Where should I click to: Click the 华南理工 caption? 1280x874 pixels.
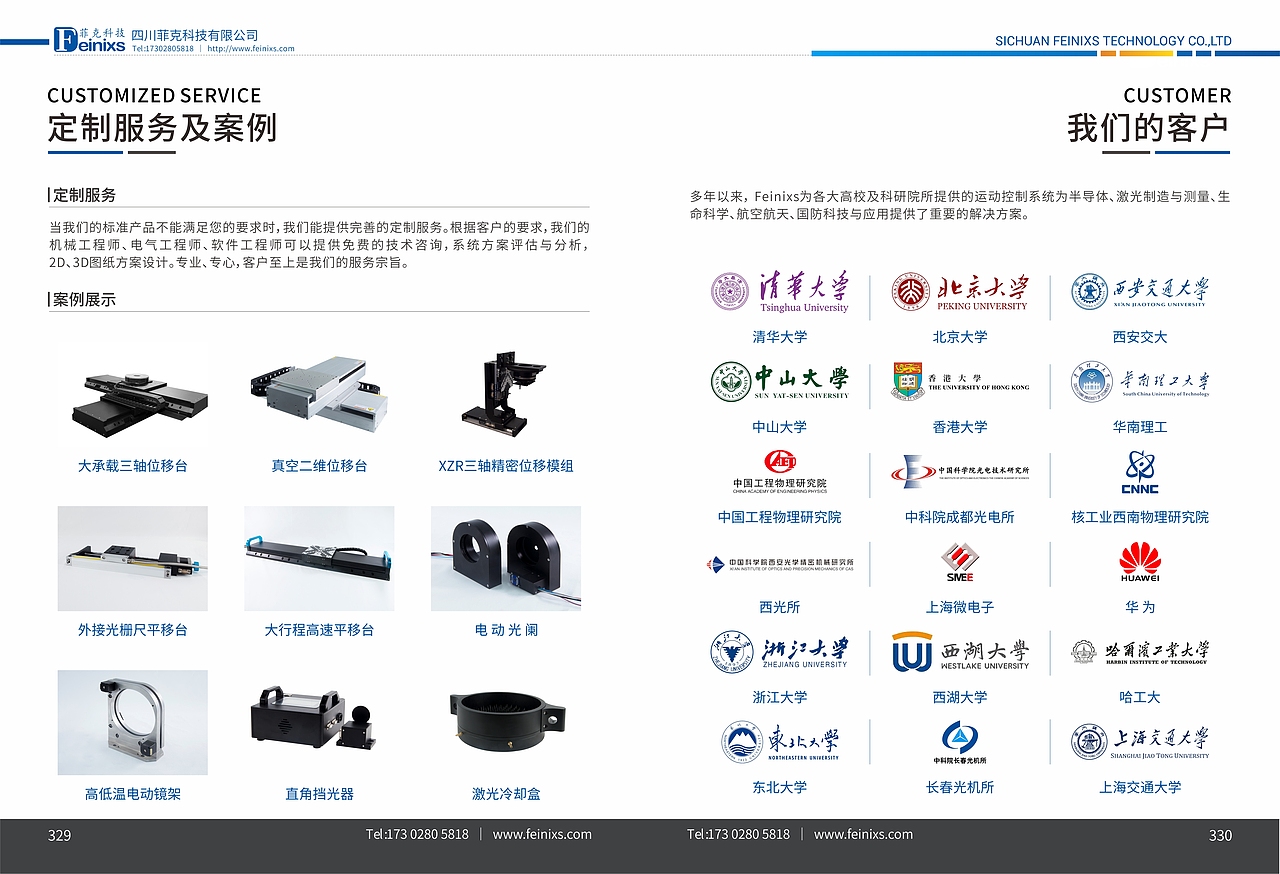point(1140,427)
